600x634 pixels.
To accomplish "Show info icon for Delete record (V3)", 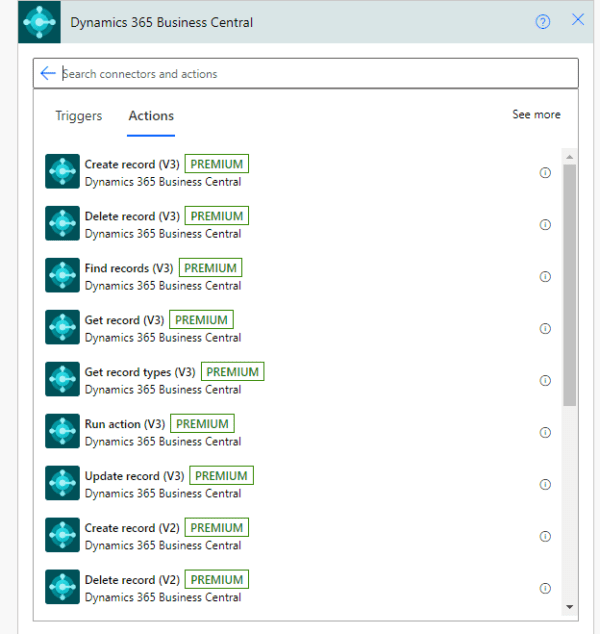I will click(545, 224).
